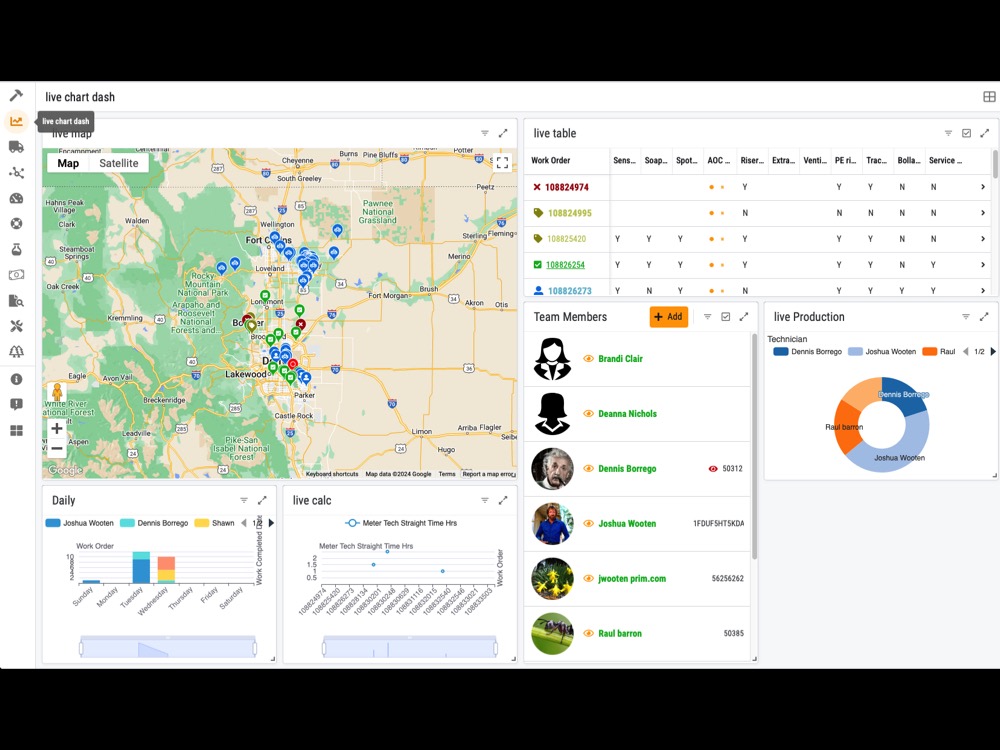Toggle the checkbox icon on Team Members header
The image size is (1000, 750).
(x=724, y=316)
